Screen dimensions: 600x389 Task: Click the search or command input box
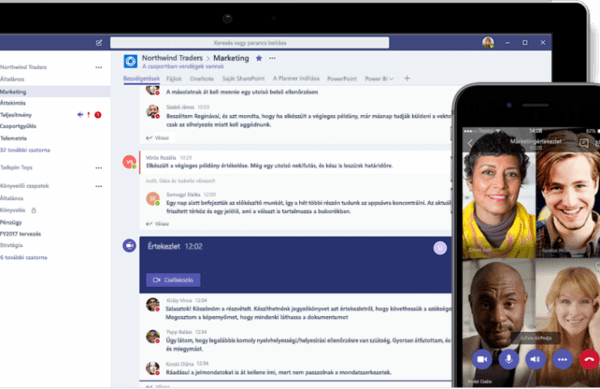pos(249,42)
